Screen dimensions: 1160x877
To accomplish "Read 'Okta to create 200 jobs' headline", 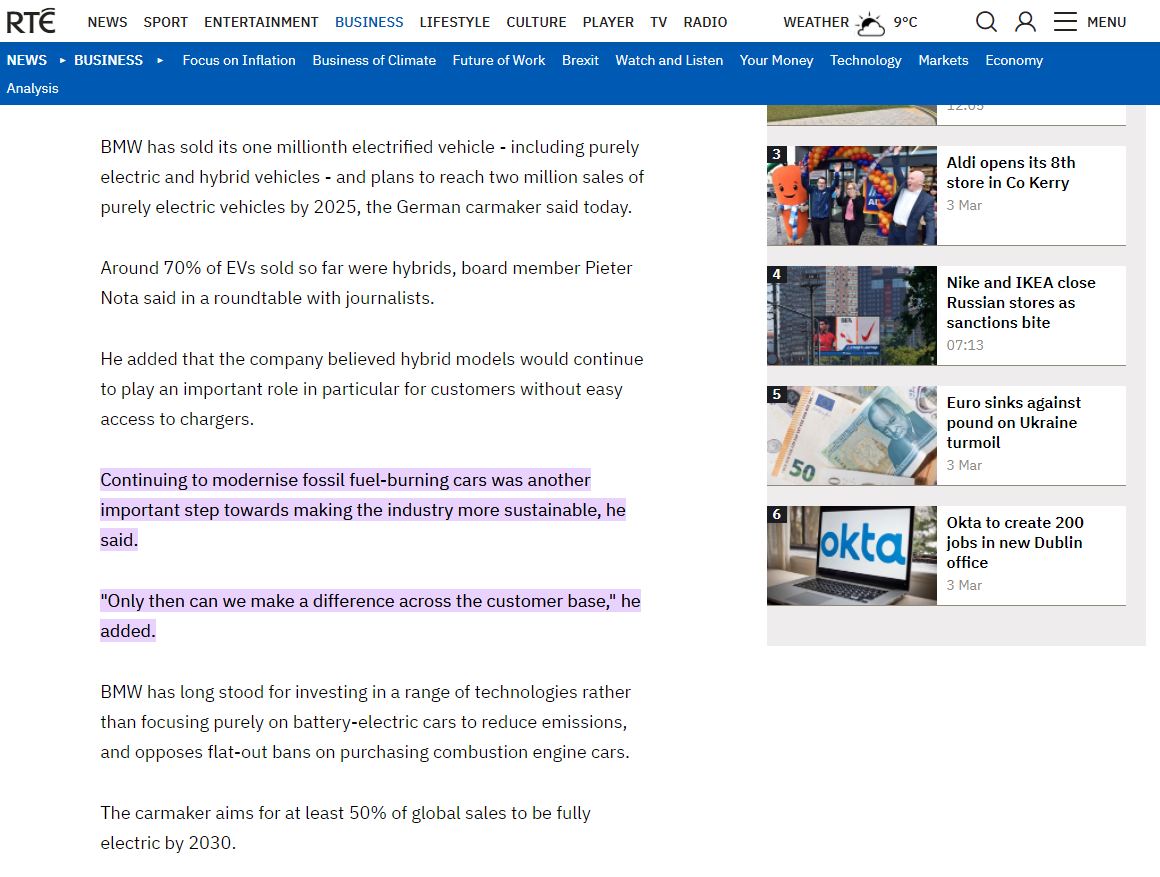I will tap(1015, 542).
